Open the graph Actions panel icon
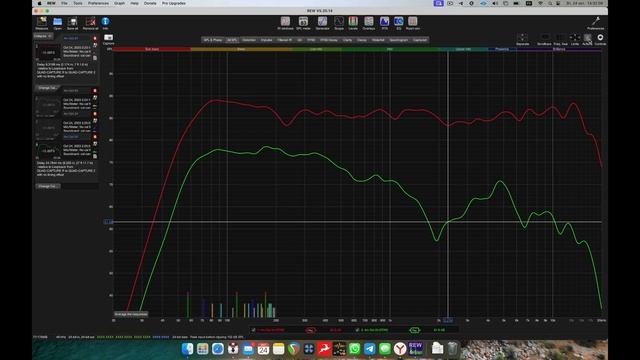The image size is (640, 360). pyautogui.click(x=587, y=38)
